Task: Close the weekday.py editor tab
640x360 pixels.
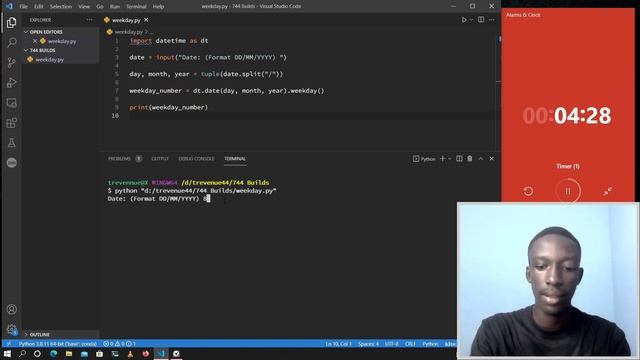Action: [146, 20]
